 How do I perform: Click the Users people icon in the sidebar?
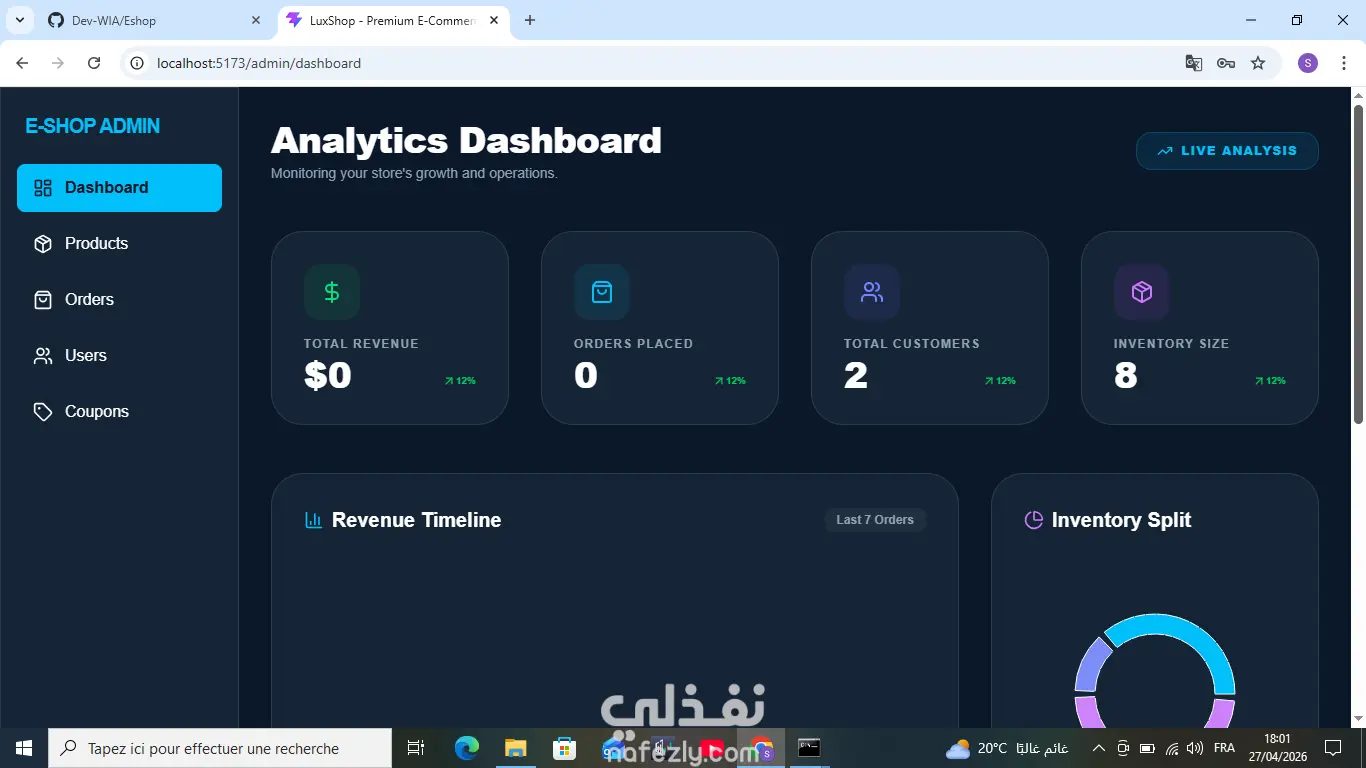coord(43,356)
